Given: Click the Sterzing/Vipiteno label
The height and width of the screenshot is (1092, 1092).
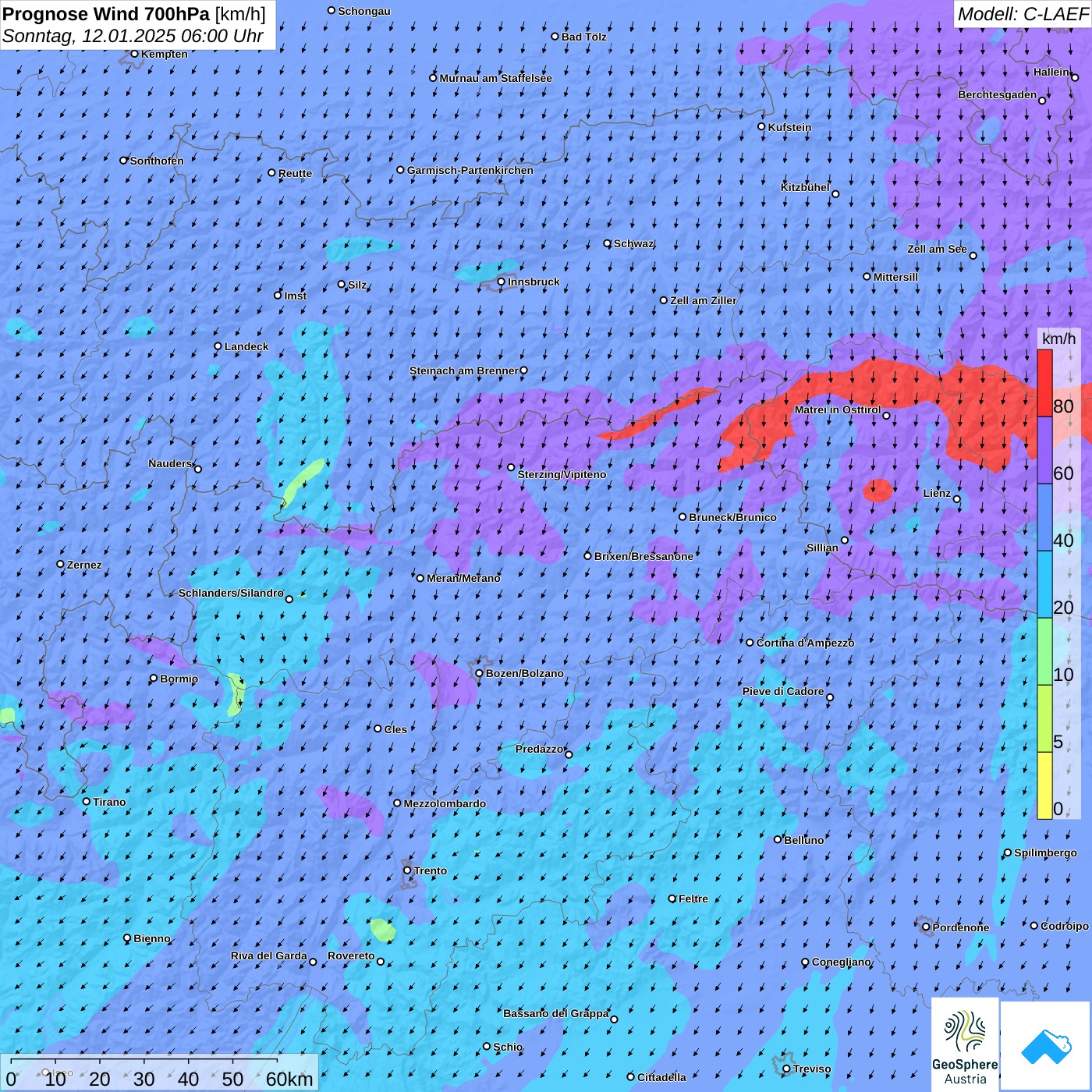Looking at the screenshot, I should click(x=562, y=474).
